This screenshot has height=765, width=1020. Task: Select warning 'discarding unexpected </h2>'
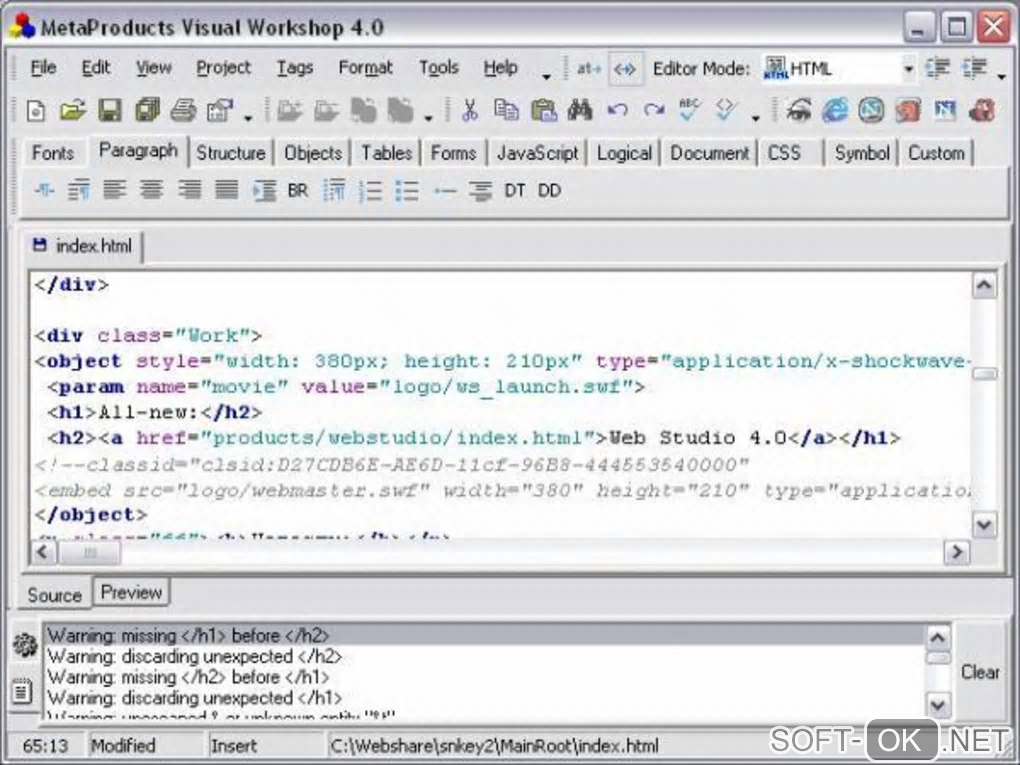[484, 656]
